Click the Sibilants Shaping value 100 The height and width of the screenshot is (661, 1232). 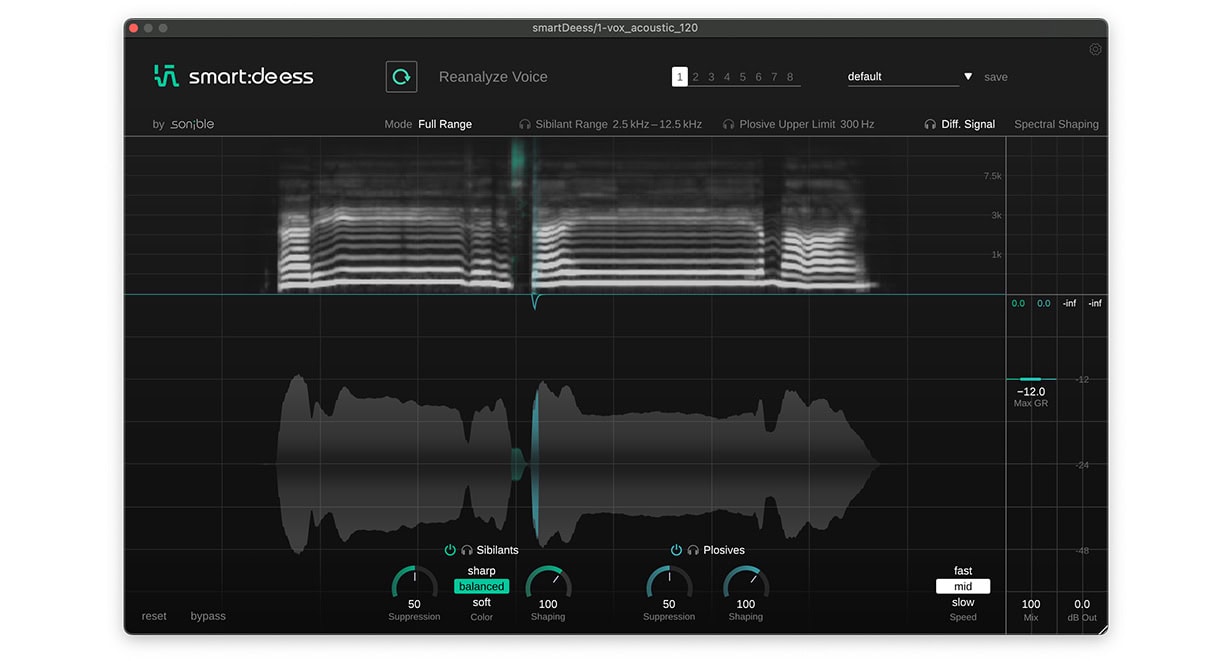[548, 604]
